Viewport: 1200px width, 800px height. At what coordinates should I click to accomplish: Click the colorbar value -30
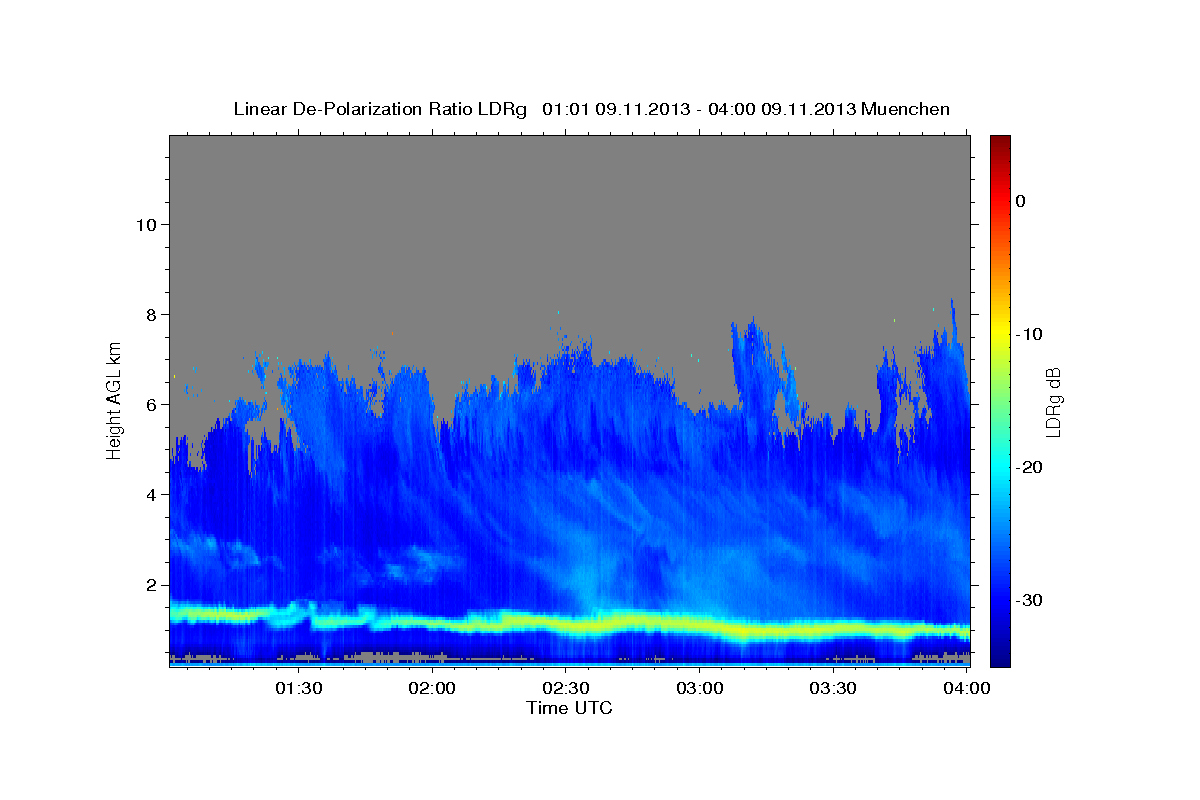pos(1030,600)
